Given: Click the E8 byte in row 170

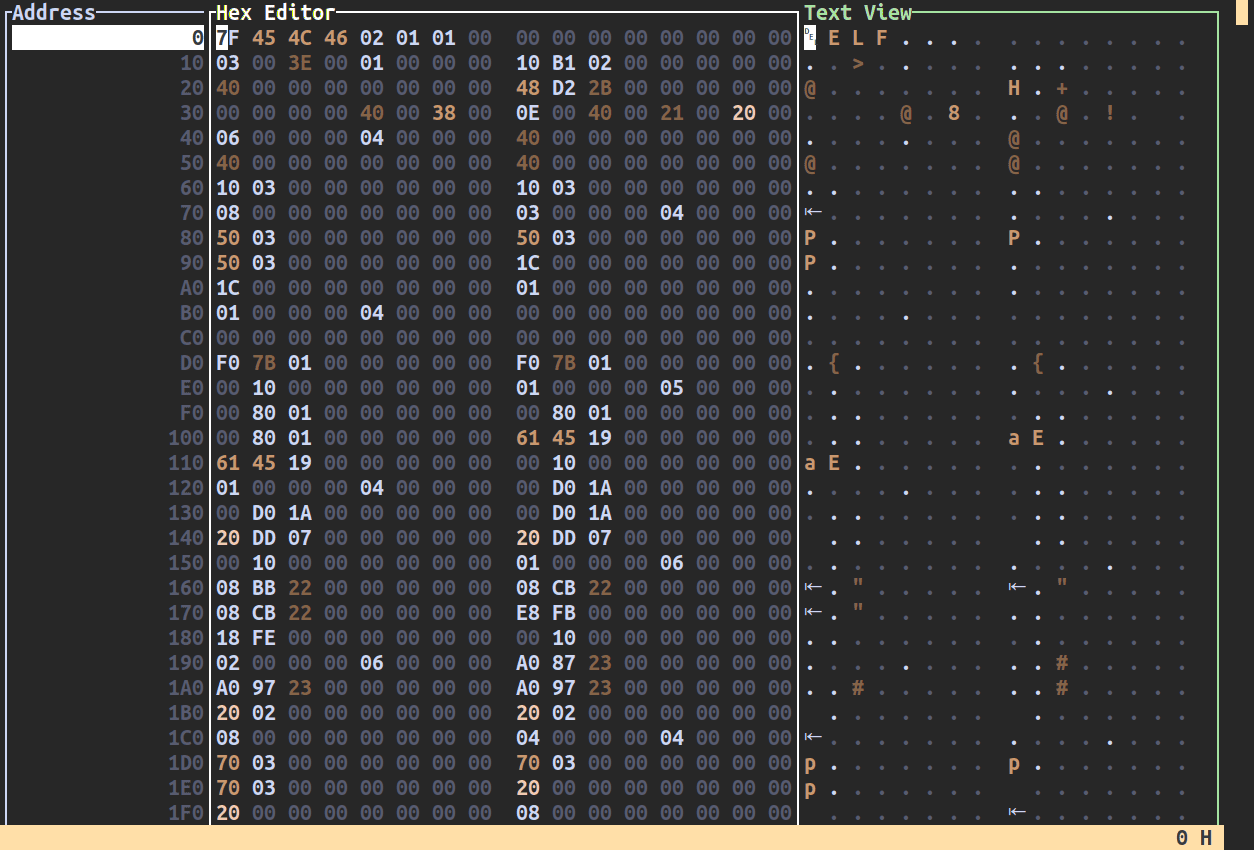Looking at the screenshot, I should pyautogui.click(x=528, y=612).
